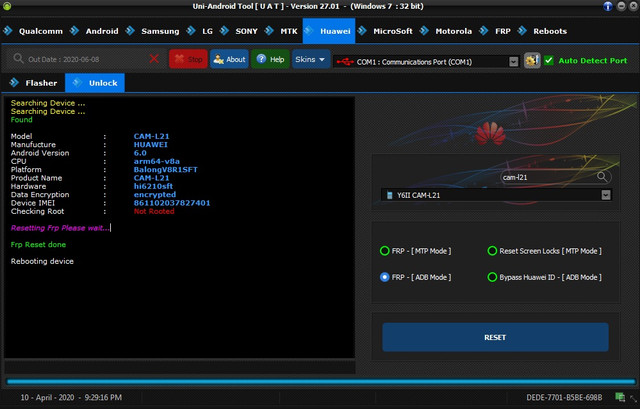The width and height of the screenshot is (640, 409).
Task: Click the search icon in Out Date field
Action: [19, 59]
